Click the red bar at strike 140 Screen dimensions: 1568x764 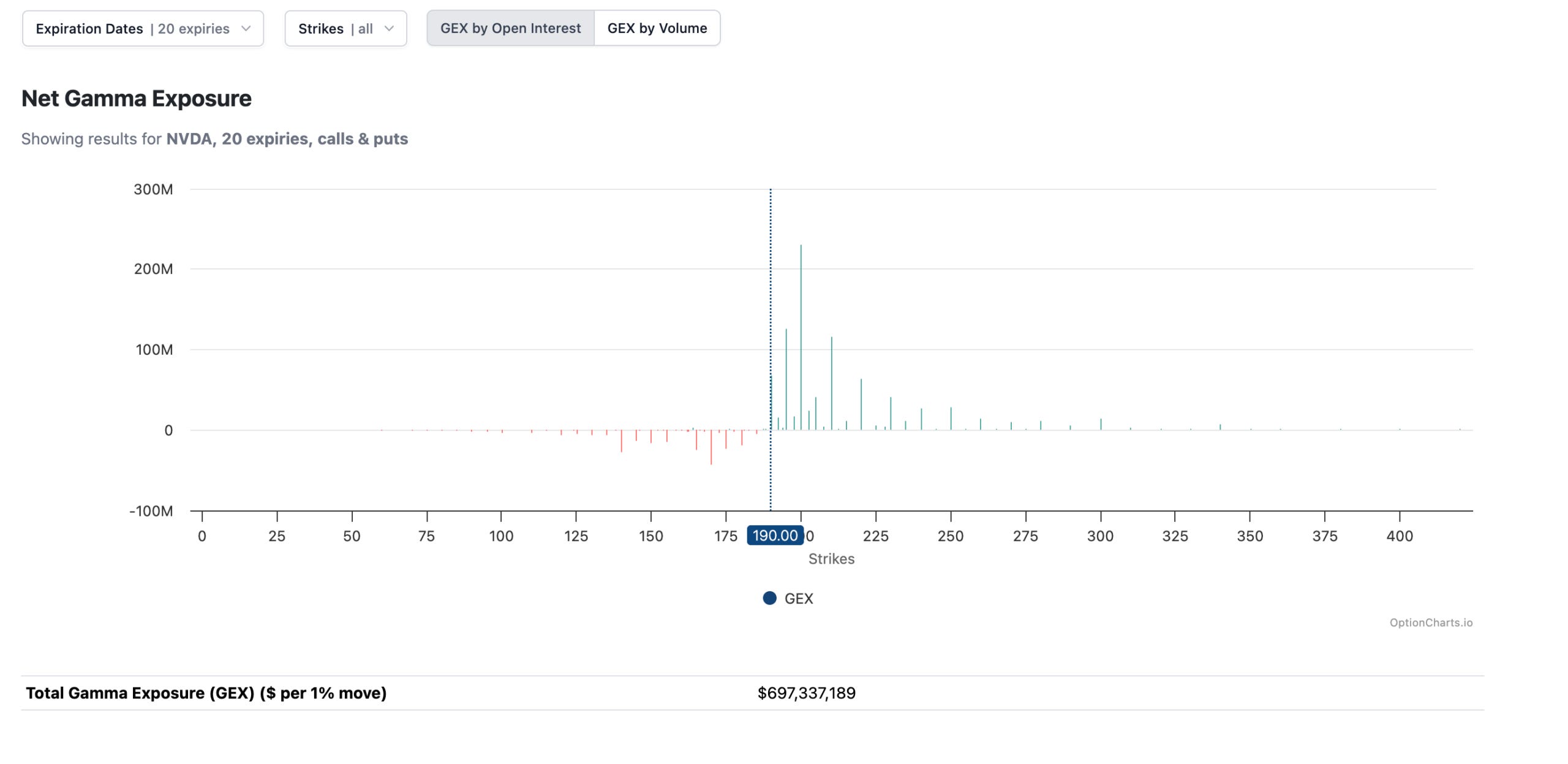pos(621,441)
